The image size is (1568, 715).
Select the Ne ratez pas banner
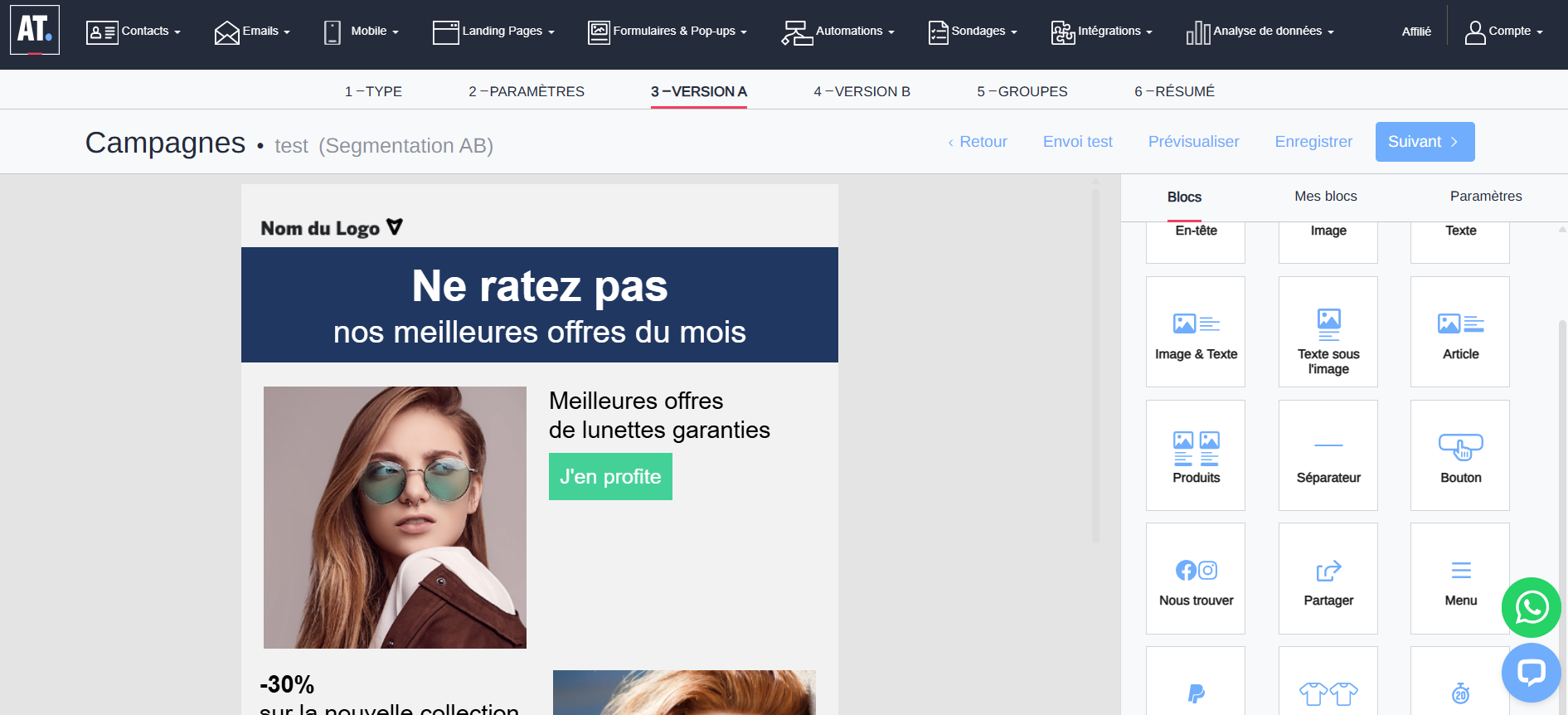point(540,305)
